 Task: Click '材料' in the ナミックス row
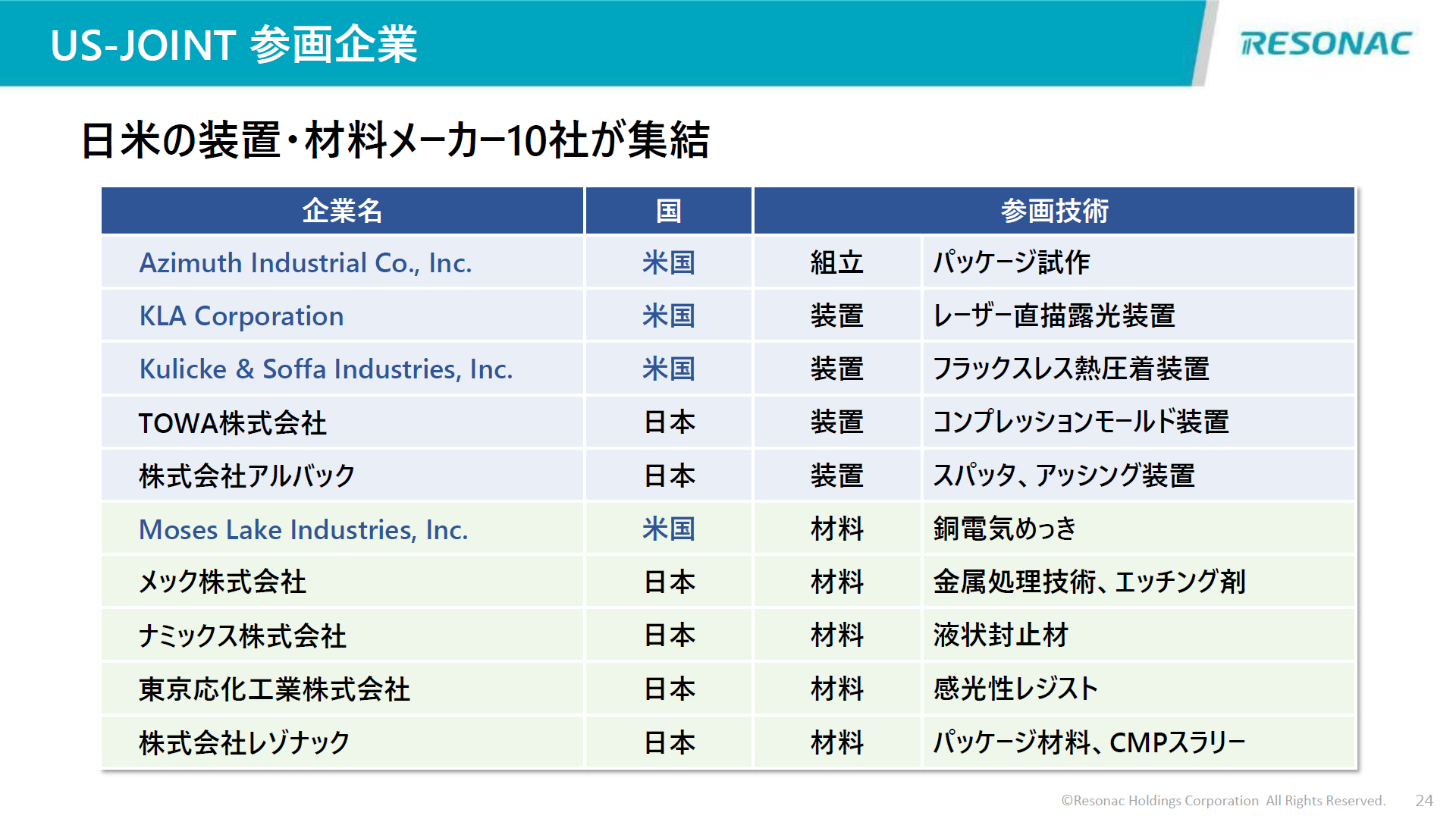837,635
